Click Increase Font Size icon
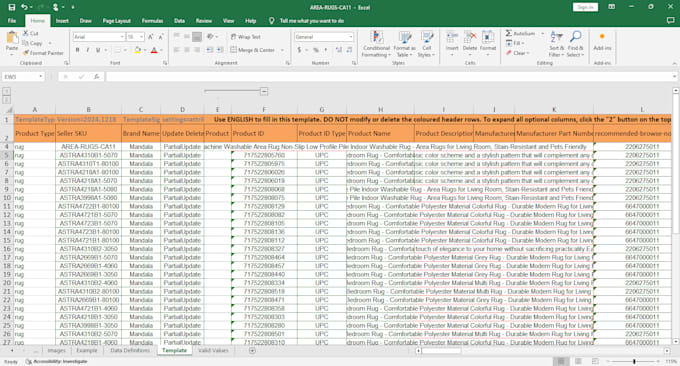The width and height of the screenshot is (680, 366). pyautogui.click(x=150, y=37)
